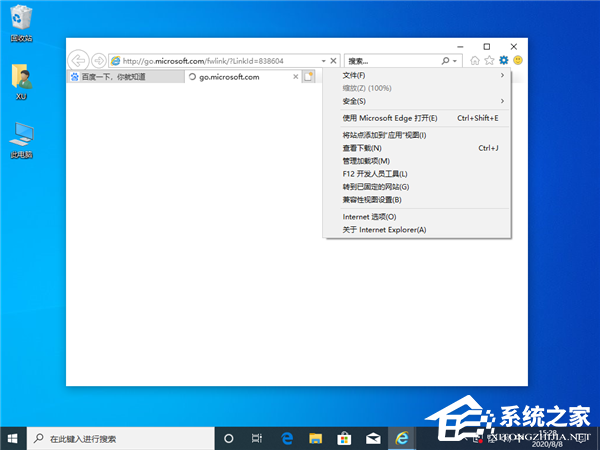Choose 查看下载(N) from menu
The width and height of the screenshot is (600, 450).
point(362,148)
